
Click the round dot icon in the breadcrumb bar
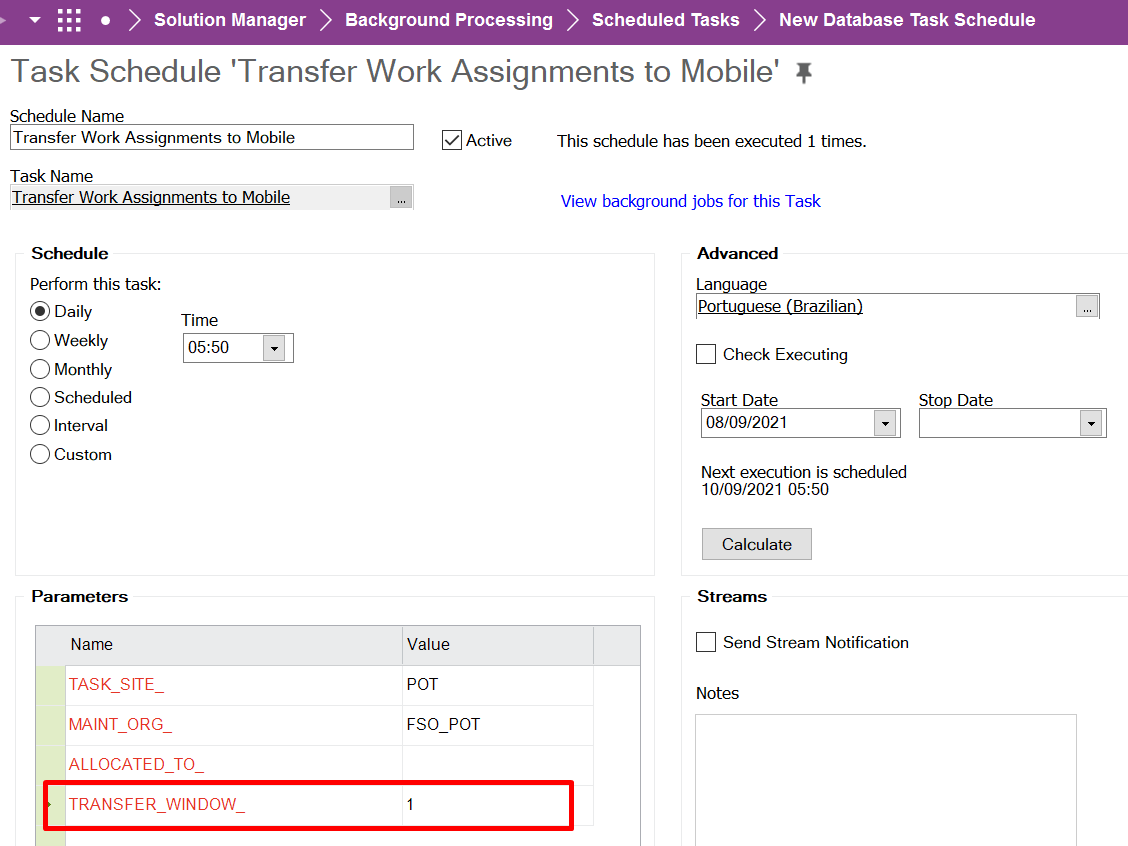(106, 20)
